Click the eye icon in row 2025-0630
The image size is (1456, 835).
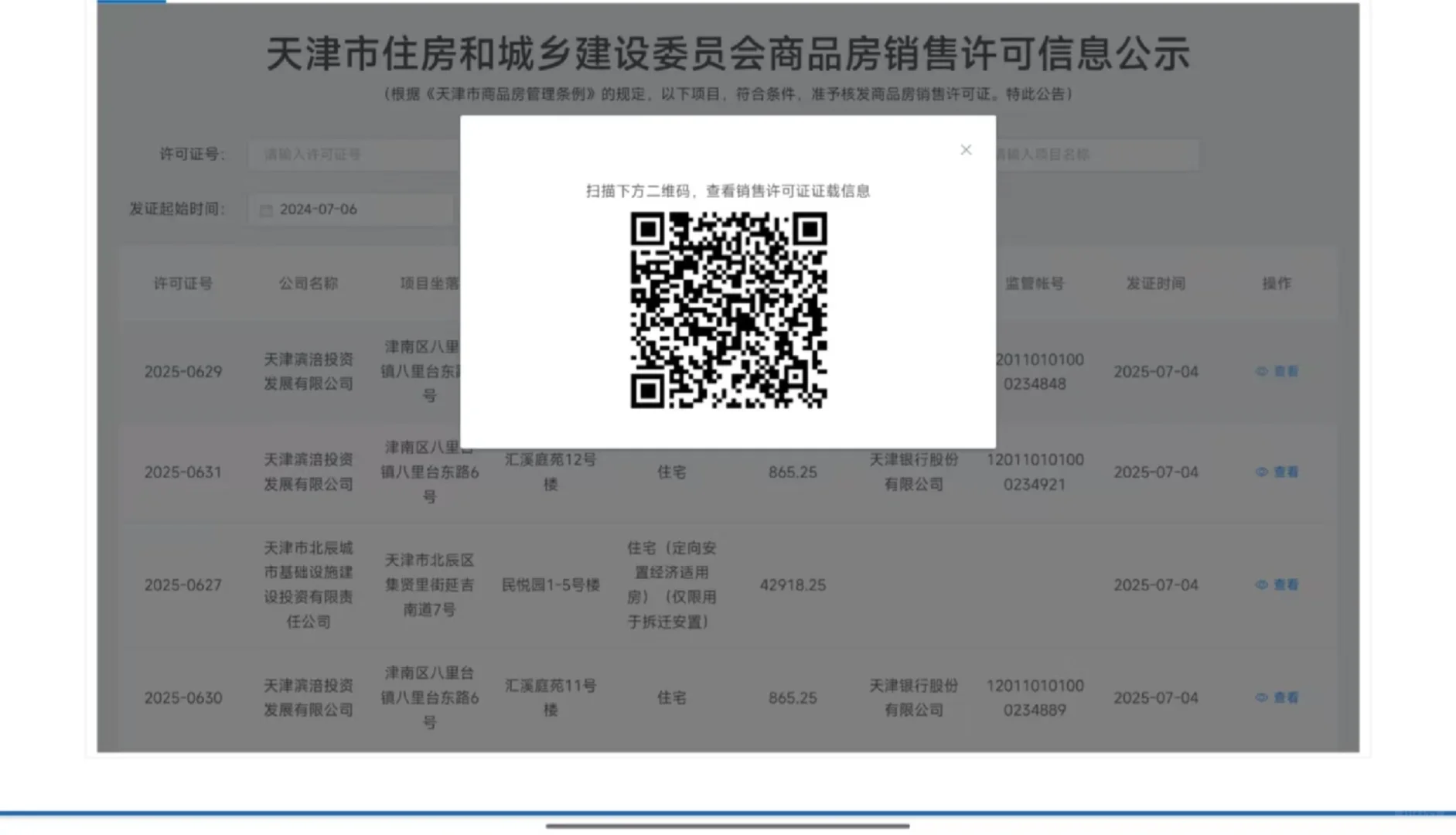pos(1262,698)
